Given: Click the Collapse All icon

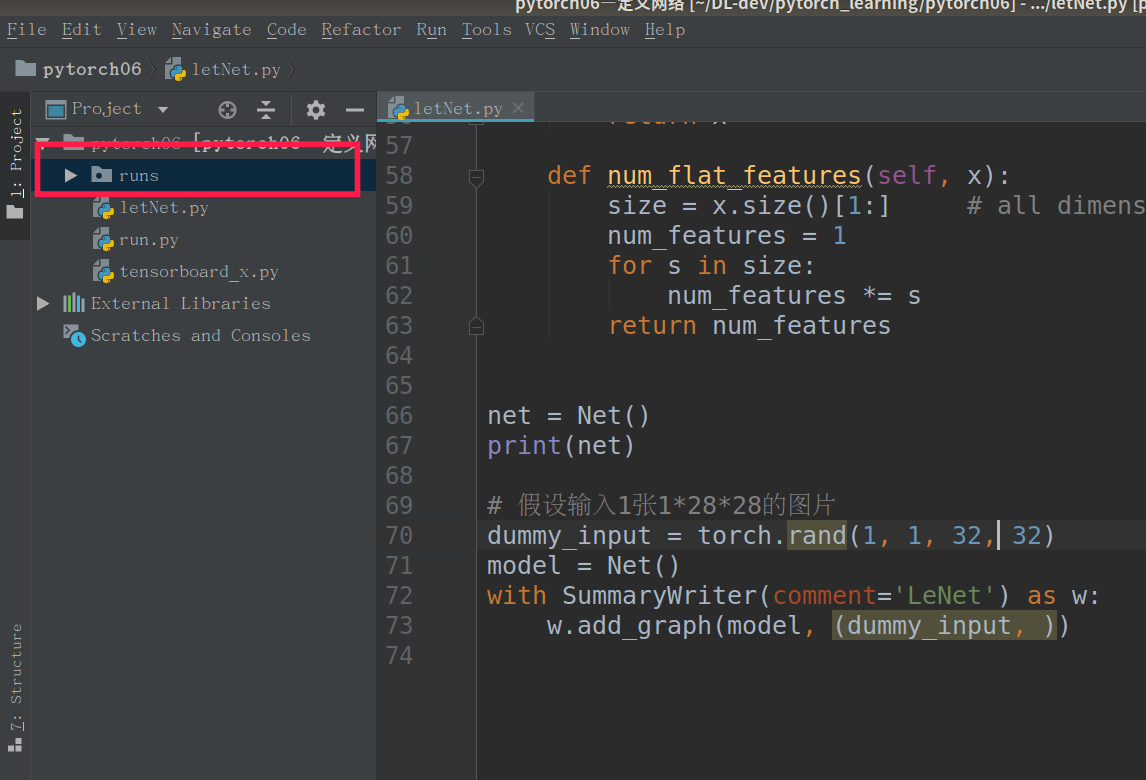Looking at the screenshot, I should click(x=266, y=110).
